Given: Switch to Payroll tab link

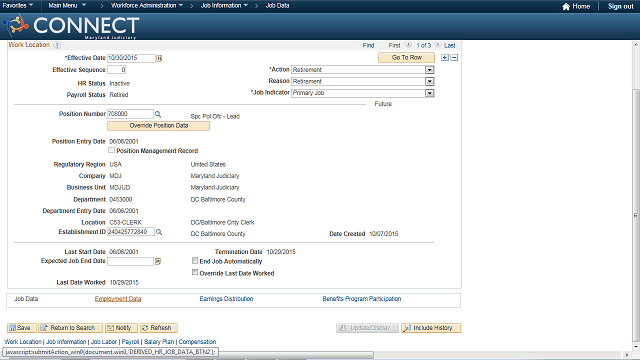Looking at the screenshot, I should pos(130,342).
